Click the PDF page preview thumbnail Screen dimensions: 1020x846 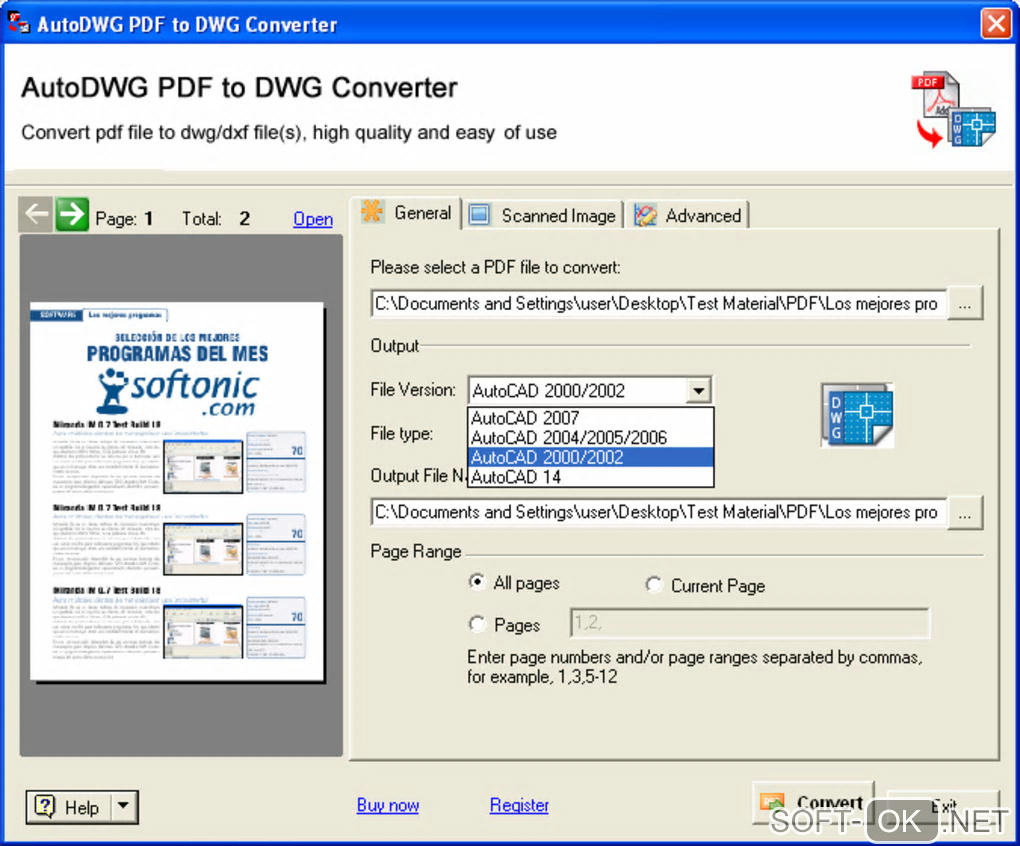(x=177, y=492)
